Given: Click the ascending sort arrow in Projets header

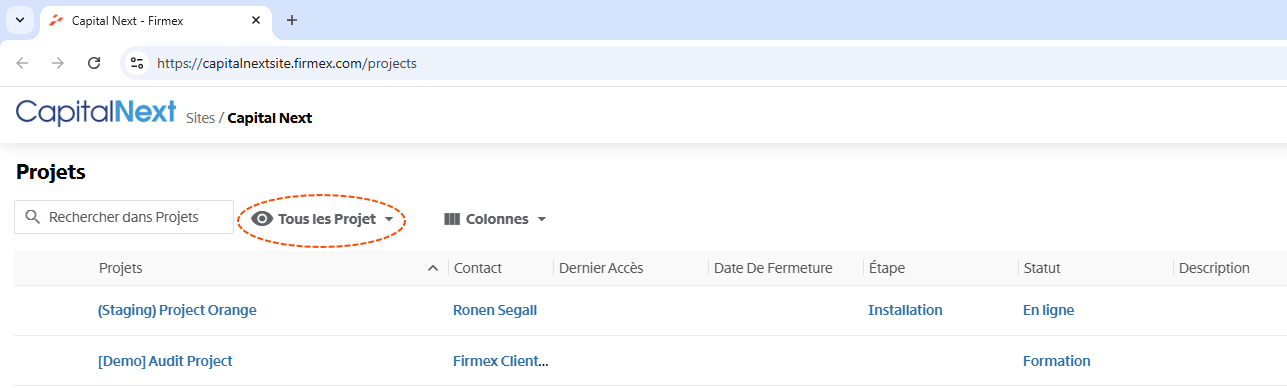Looking at the screenshot, I should (x=433, y=268).
